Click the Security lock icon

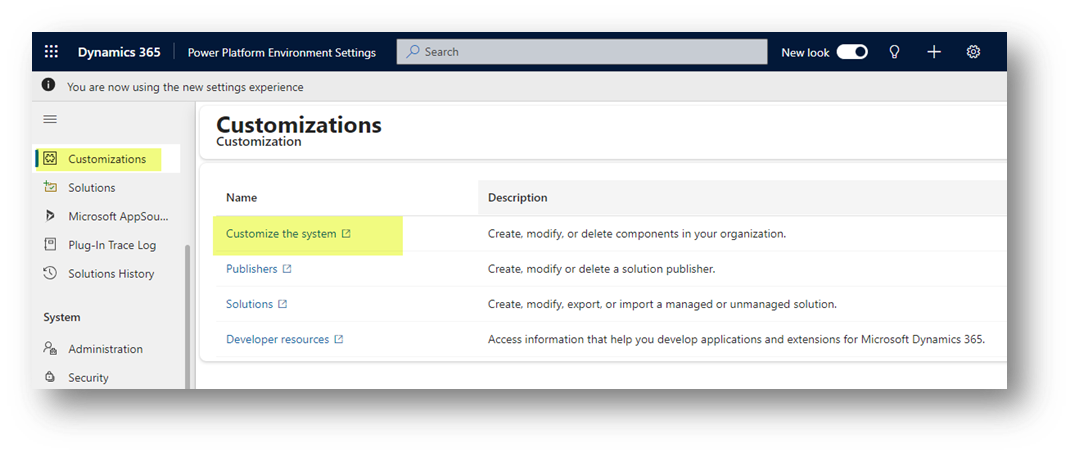[x=49, y=377]
